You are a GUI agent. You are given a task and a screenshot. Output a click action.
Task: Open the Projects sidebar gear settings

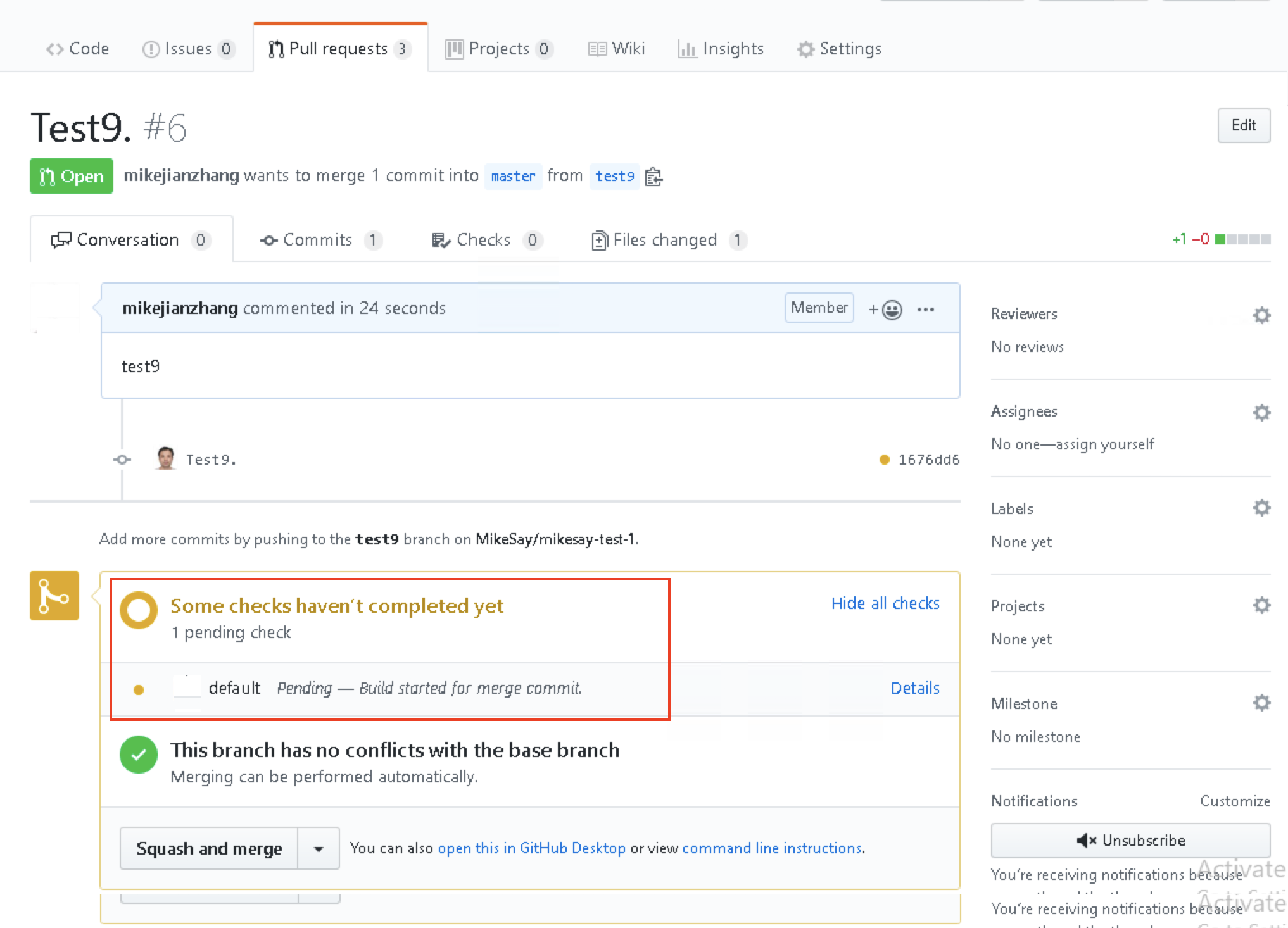(x=1261, y=605)
